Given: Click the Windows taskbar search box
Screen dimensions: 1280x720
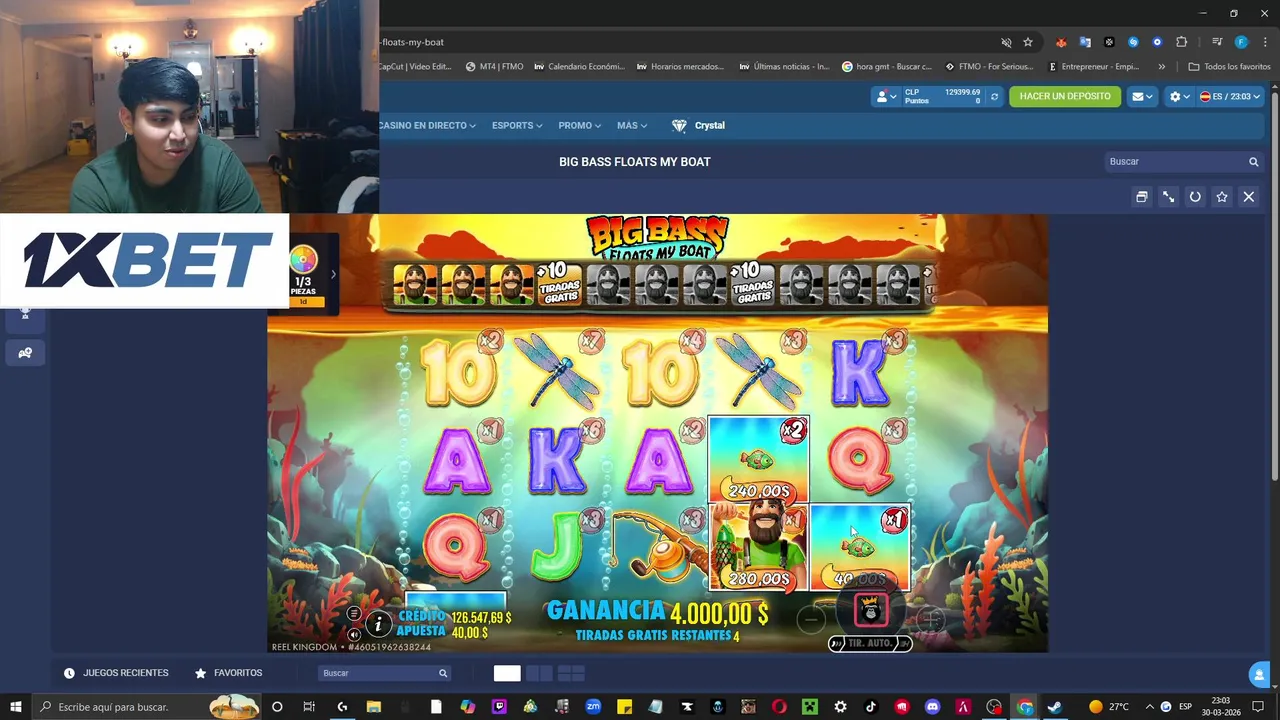Looking at the screenshot, I should [x=147, y=707].
